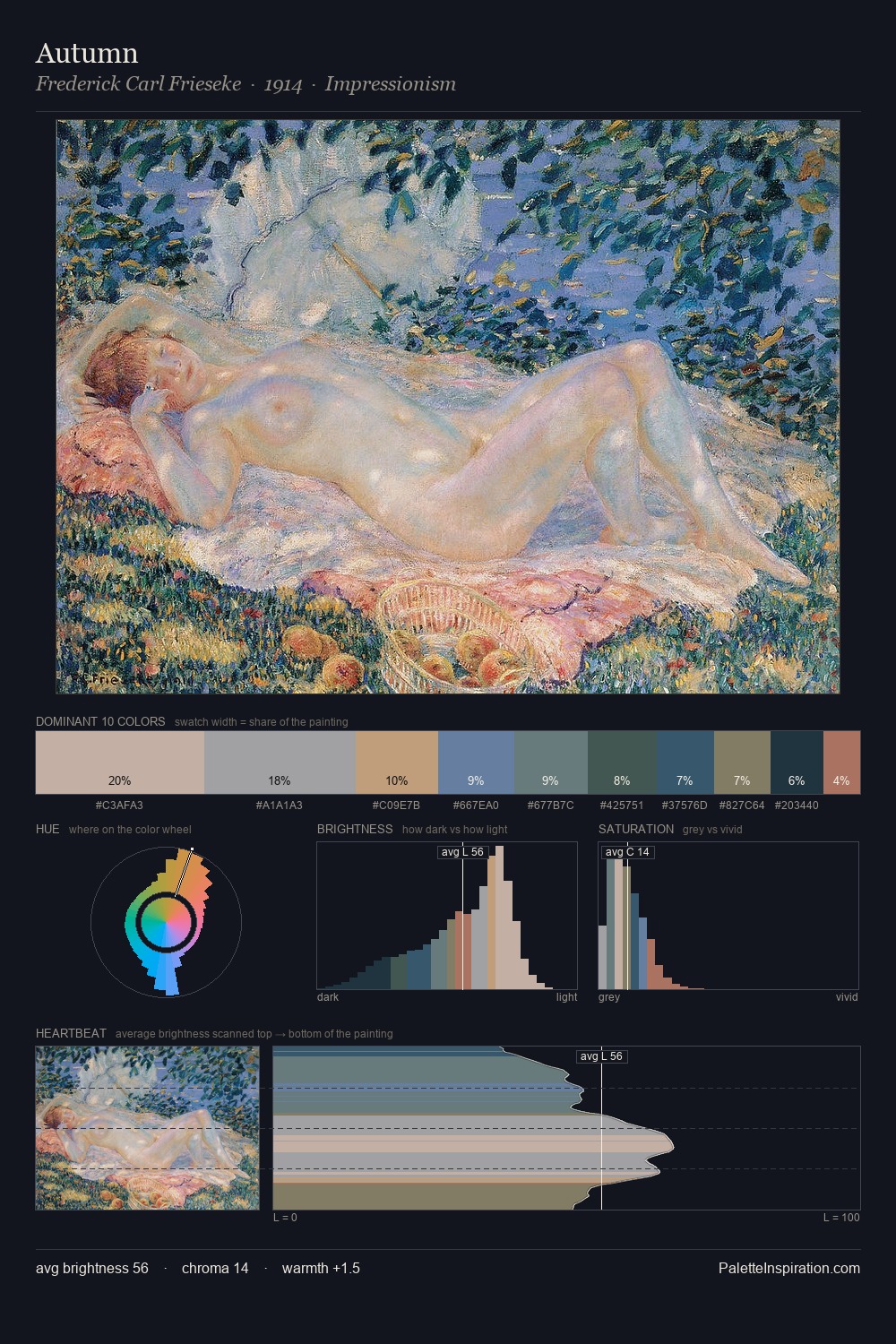Click the 'light' axis label
The width and height of the screenshot is (896, 1344).
pyautogui.click(x=567, y=997)
